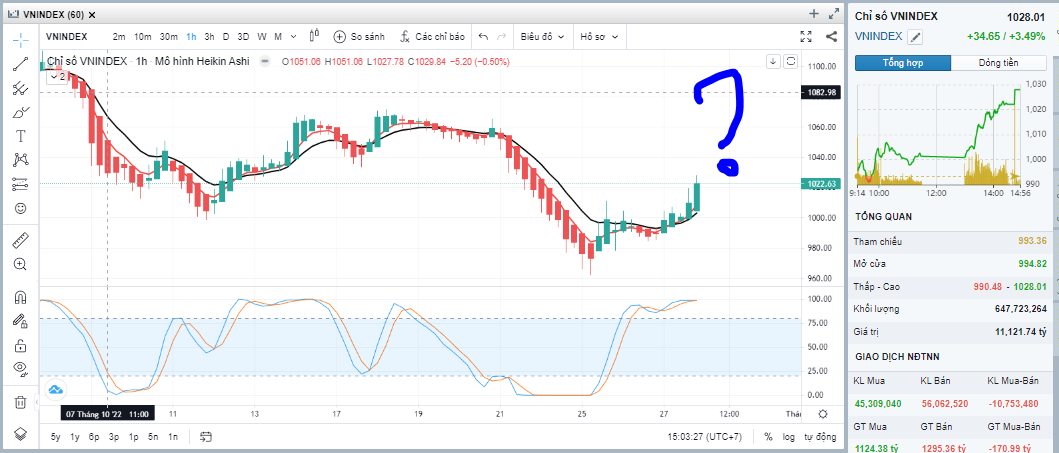Open the cloud indicator icon in the stochastic pane
This screenshot has height=453, width=1059.
[x=55, y=390]
